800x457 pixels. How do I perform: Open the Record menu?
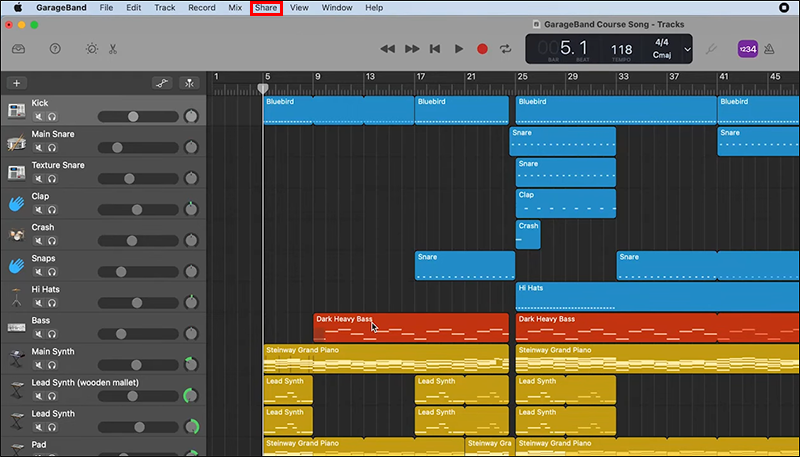202,8
